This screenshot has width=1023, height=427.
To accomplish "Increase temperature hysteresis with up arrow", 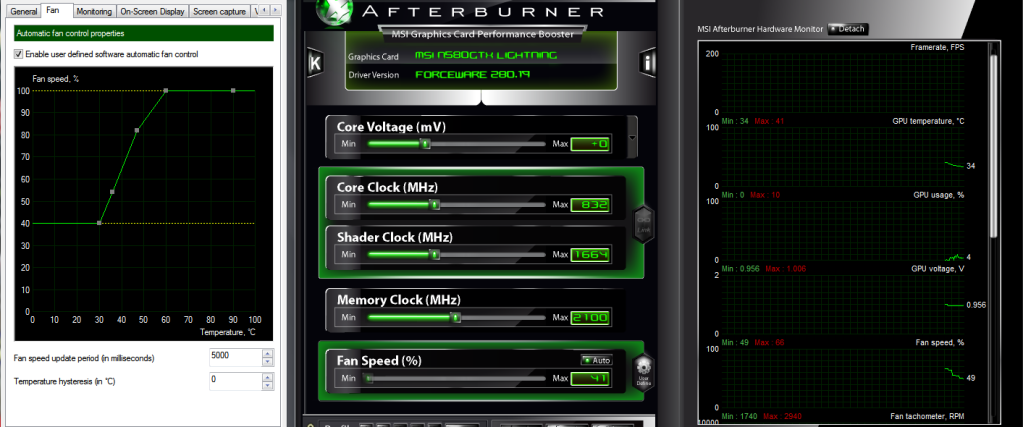I will pyautogui.click(x=267, y=377).
